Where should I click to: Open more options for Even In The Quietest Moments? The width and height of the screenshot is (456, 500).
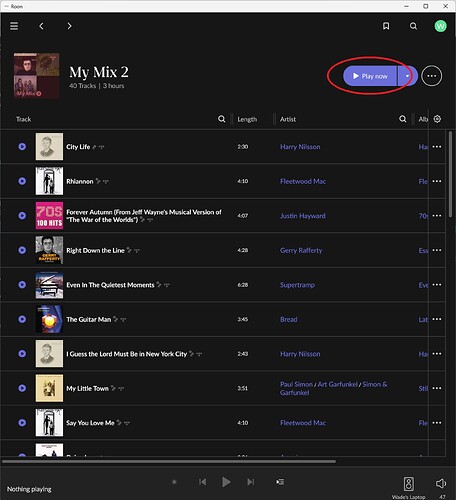pos(437,285)
